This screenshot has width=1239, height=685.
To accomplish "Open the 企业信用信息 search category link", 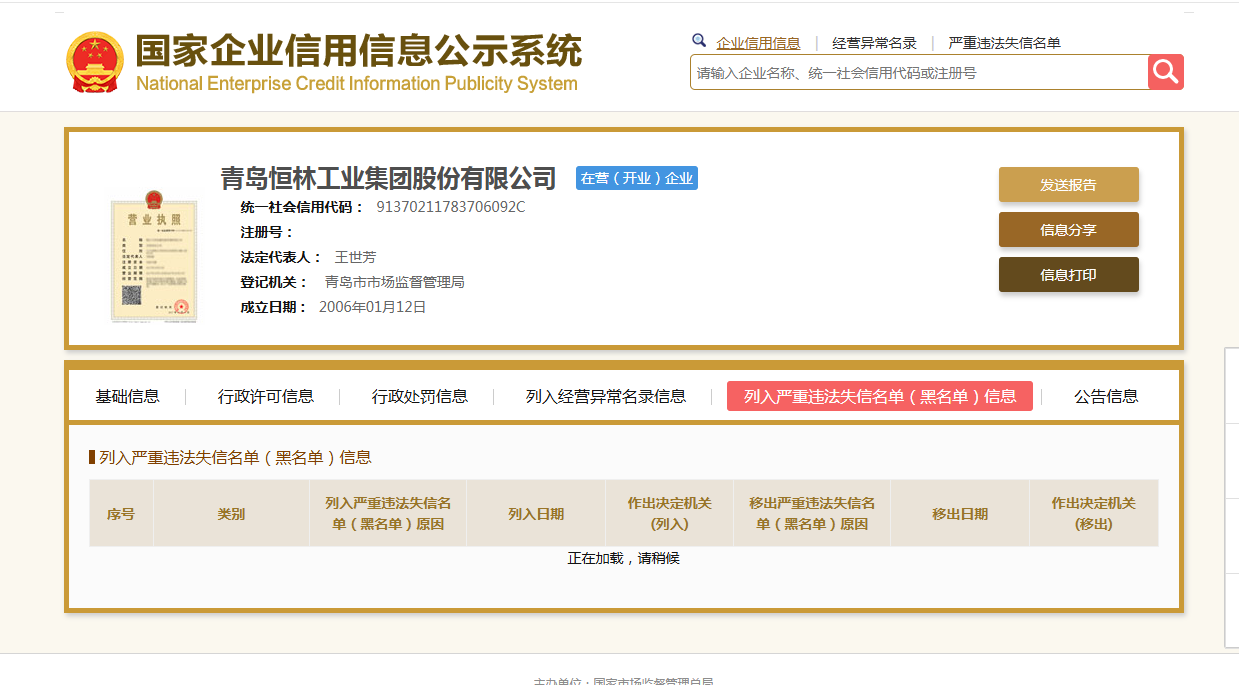I will tap(758, 43).
